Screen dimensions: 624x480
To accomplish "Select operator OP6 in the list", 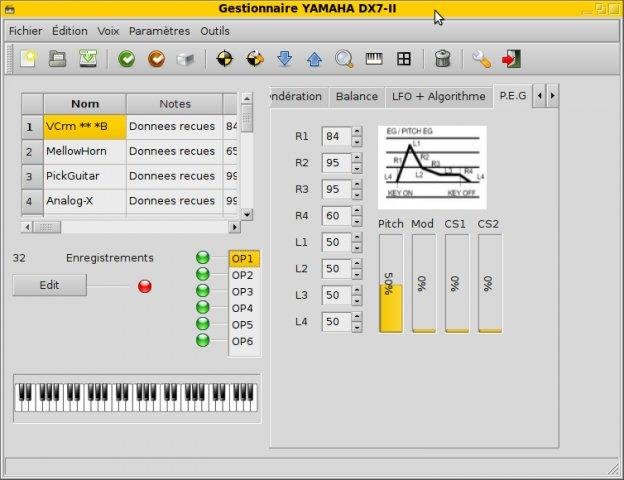I will tap(244, 341).
